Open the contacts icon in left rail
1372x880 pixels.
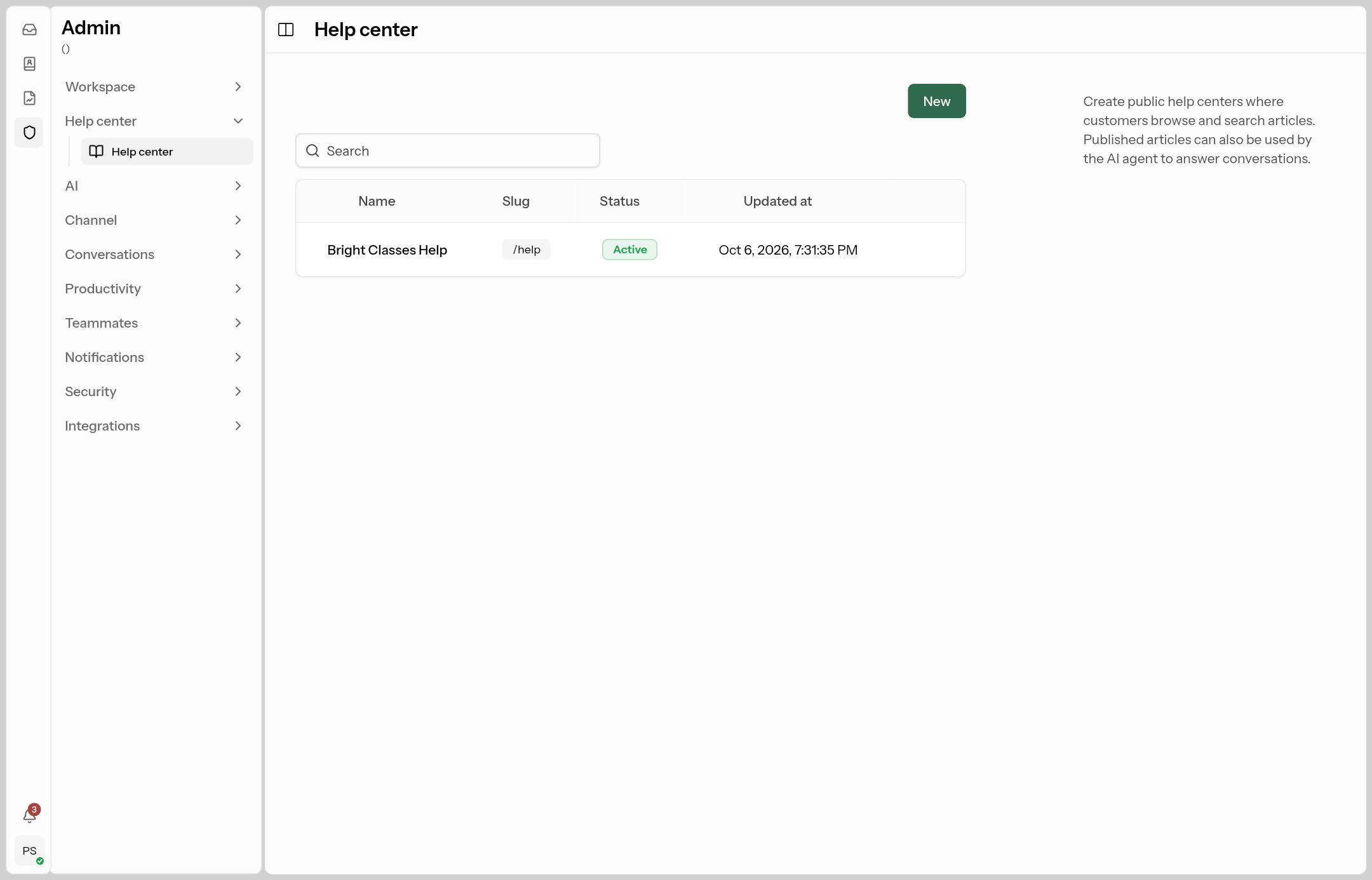[29, 63]
